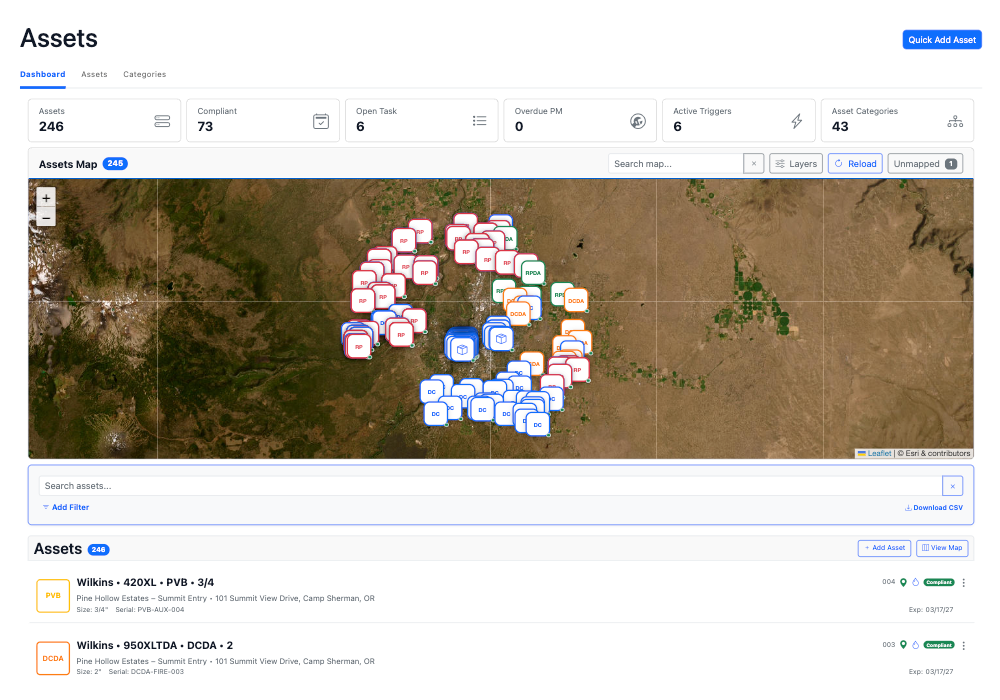Click the green location pin on the 420XL PVB row

tap(904, 582)
